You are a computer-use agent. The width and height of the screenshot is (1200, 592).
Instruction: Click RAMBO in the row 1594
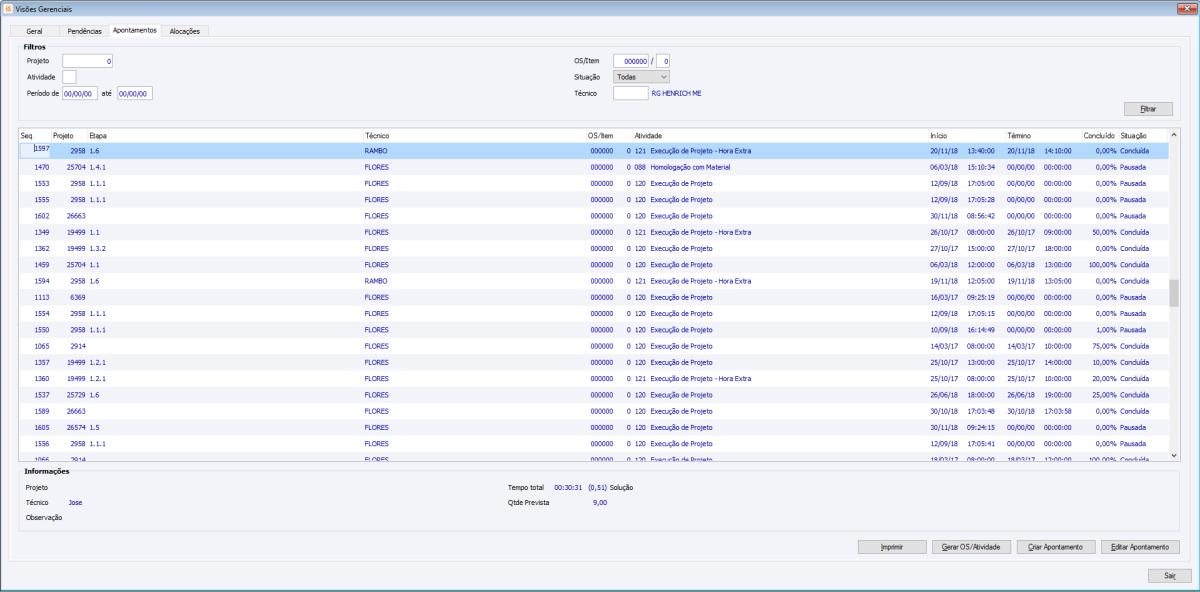(376, 281)
